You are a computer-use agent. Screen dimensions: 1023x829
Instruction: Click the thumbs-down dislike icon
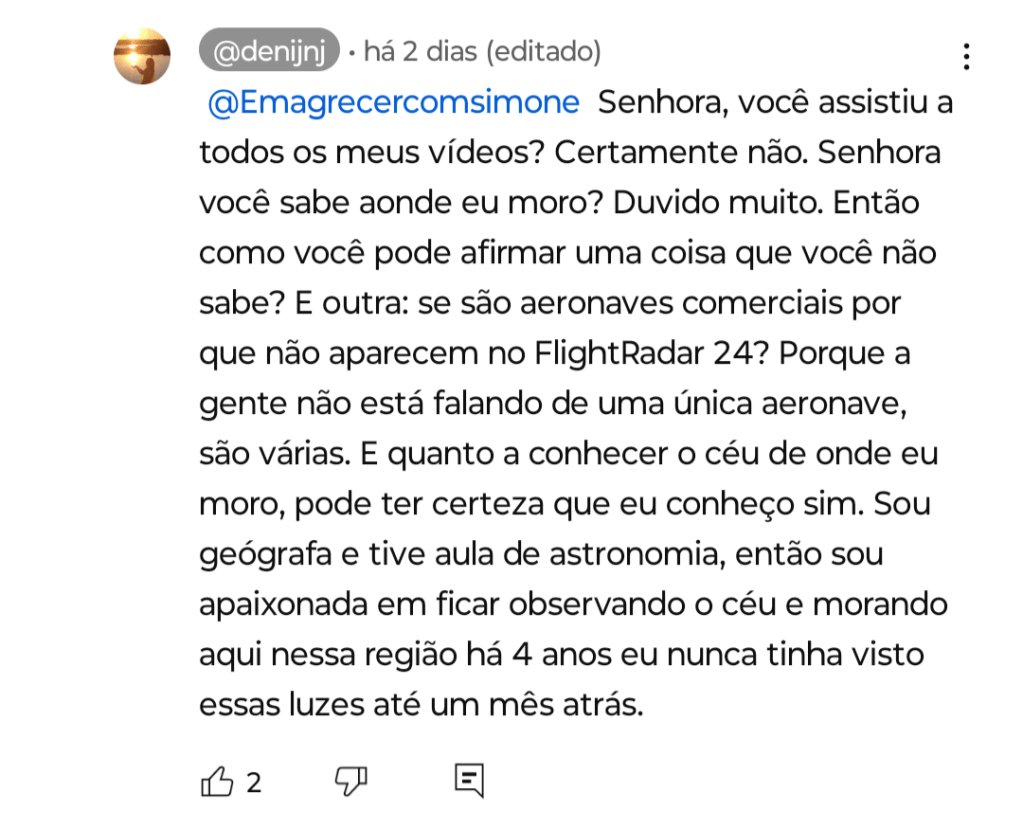tap(351, 781)
